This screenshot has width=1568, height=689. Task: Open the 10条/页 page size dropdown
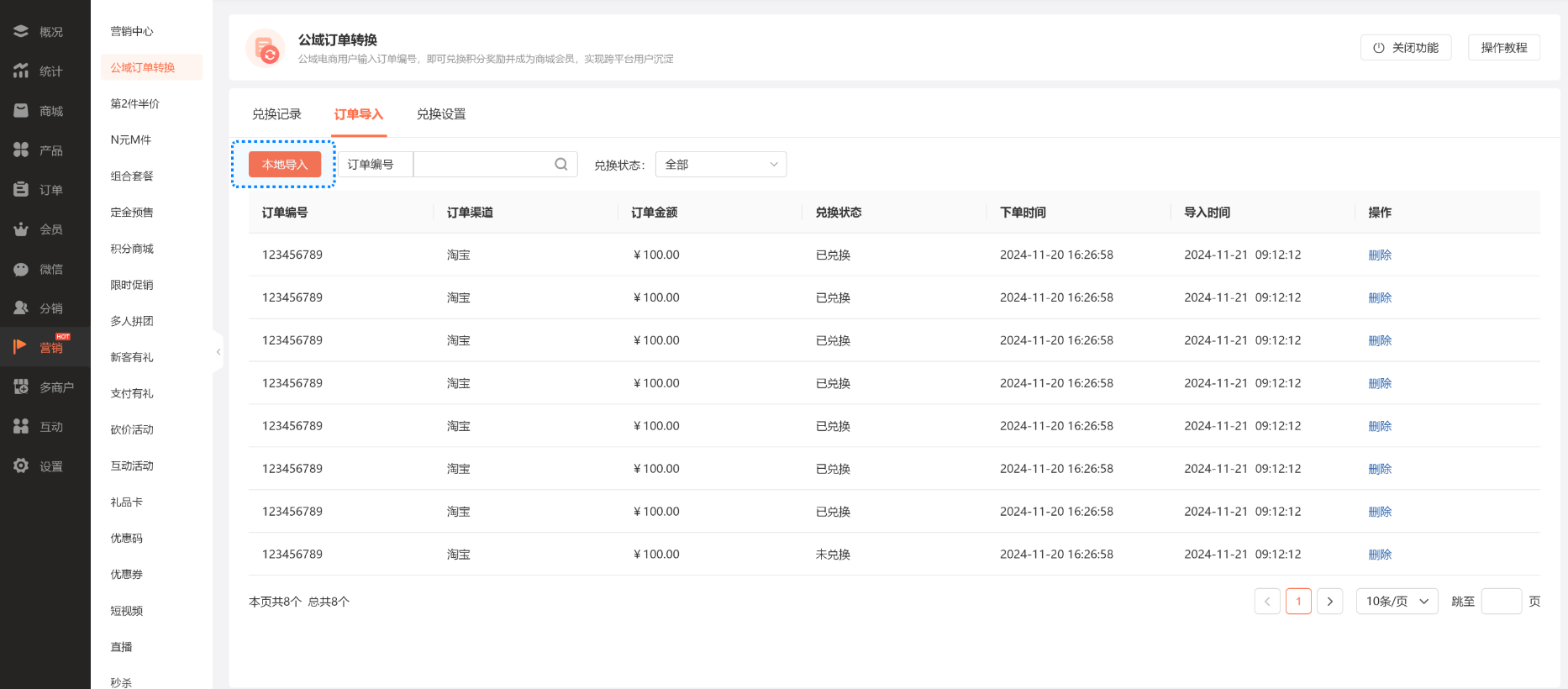(1397, 602)
